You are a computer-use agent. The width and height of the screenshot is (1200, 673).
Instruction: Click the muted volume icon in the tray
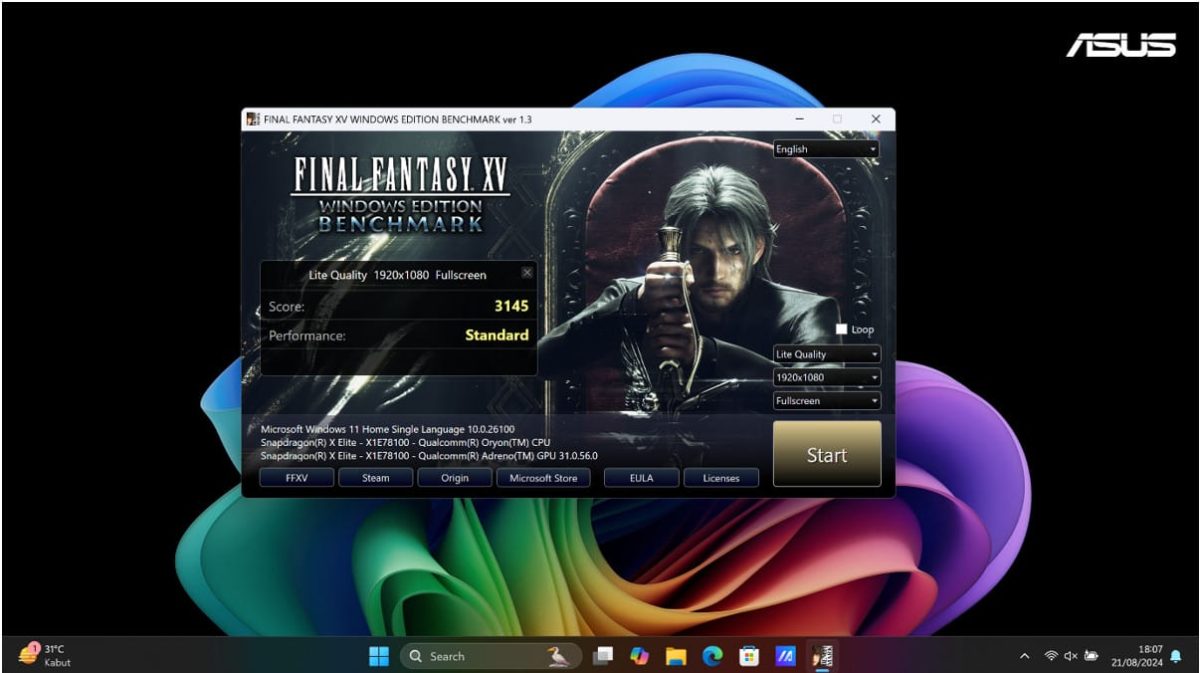coord(1071,656)
